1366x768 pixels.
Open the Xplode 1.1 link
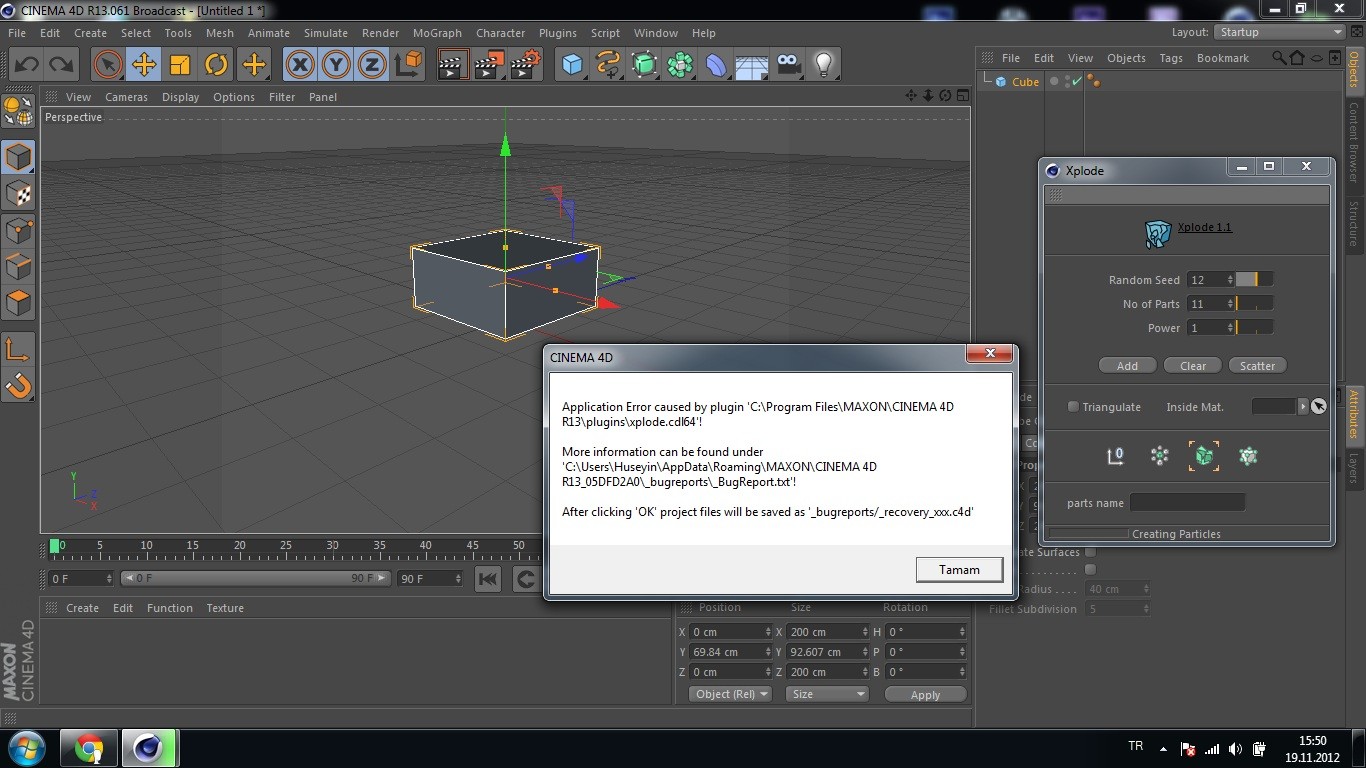click(1204, 227)
